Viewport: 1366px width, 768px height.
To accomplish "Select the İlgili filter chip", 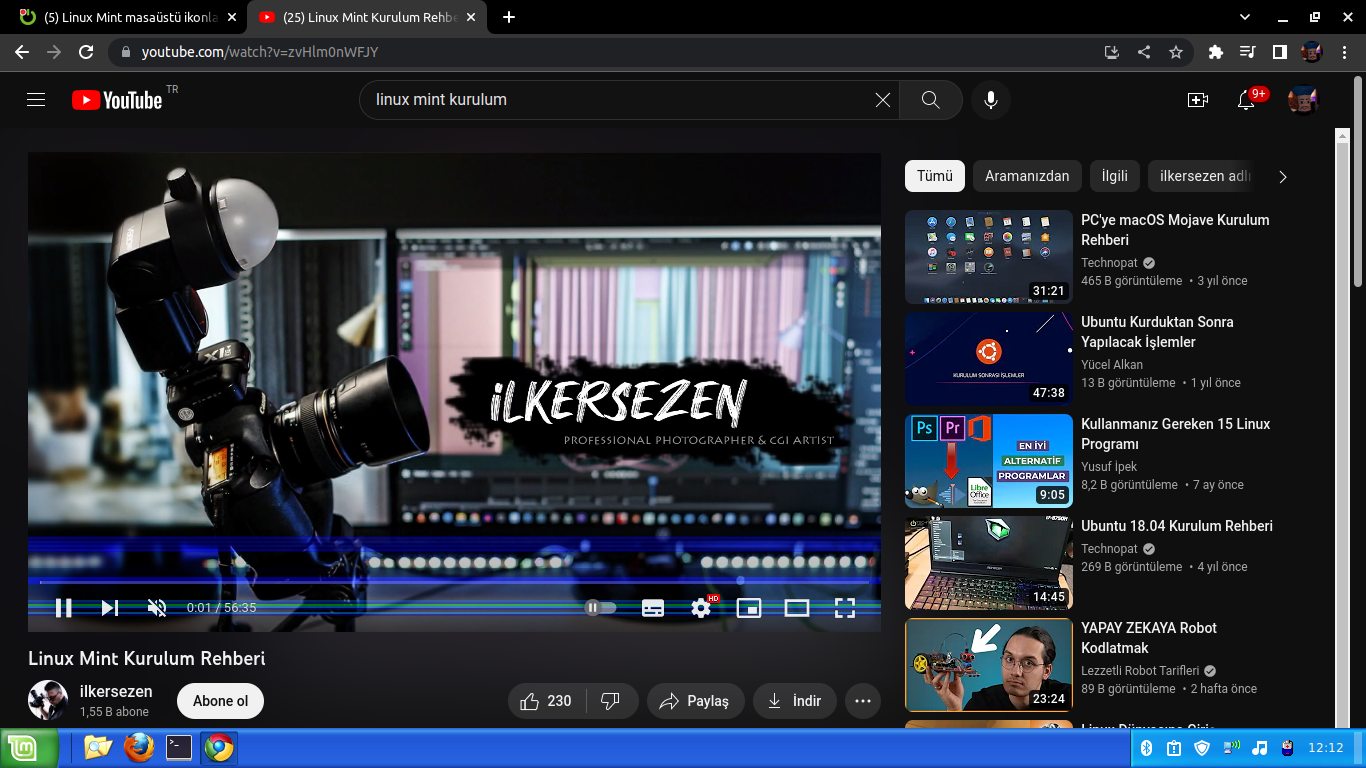I will click(1114, 176).
